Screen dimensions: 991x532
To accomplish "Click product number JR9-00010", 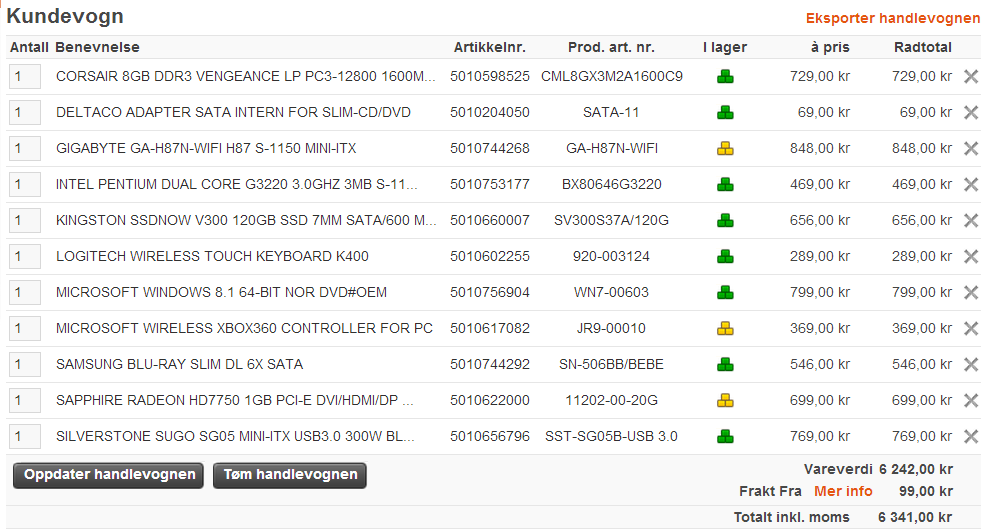I will coord(611,329).
